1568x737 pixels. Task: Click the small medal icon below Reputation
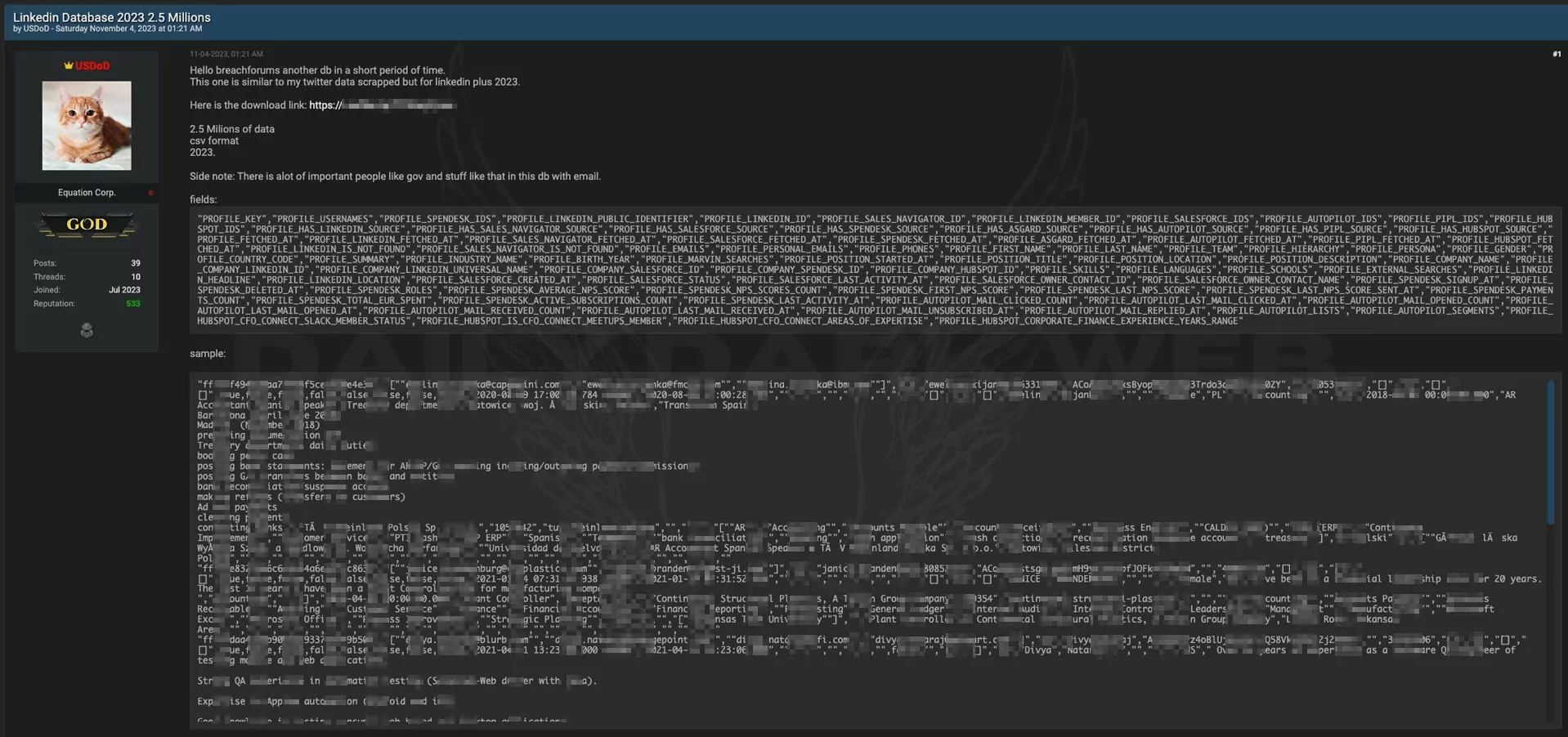click(x=85, y=330)
